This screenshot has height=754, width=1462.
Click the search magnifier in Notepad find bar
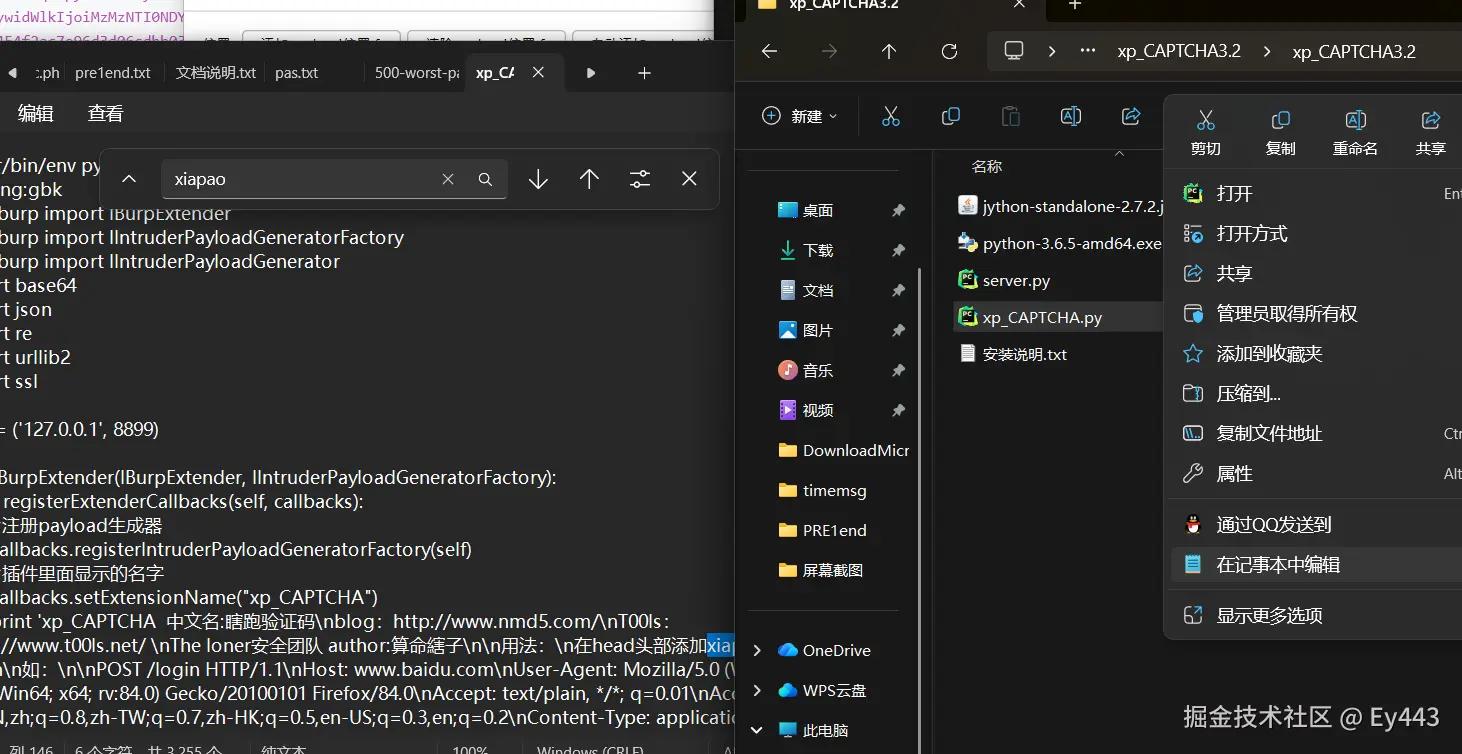pyautogui.click(x=485, y=179)
